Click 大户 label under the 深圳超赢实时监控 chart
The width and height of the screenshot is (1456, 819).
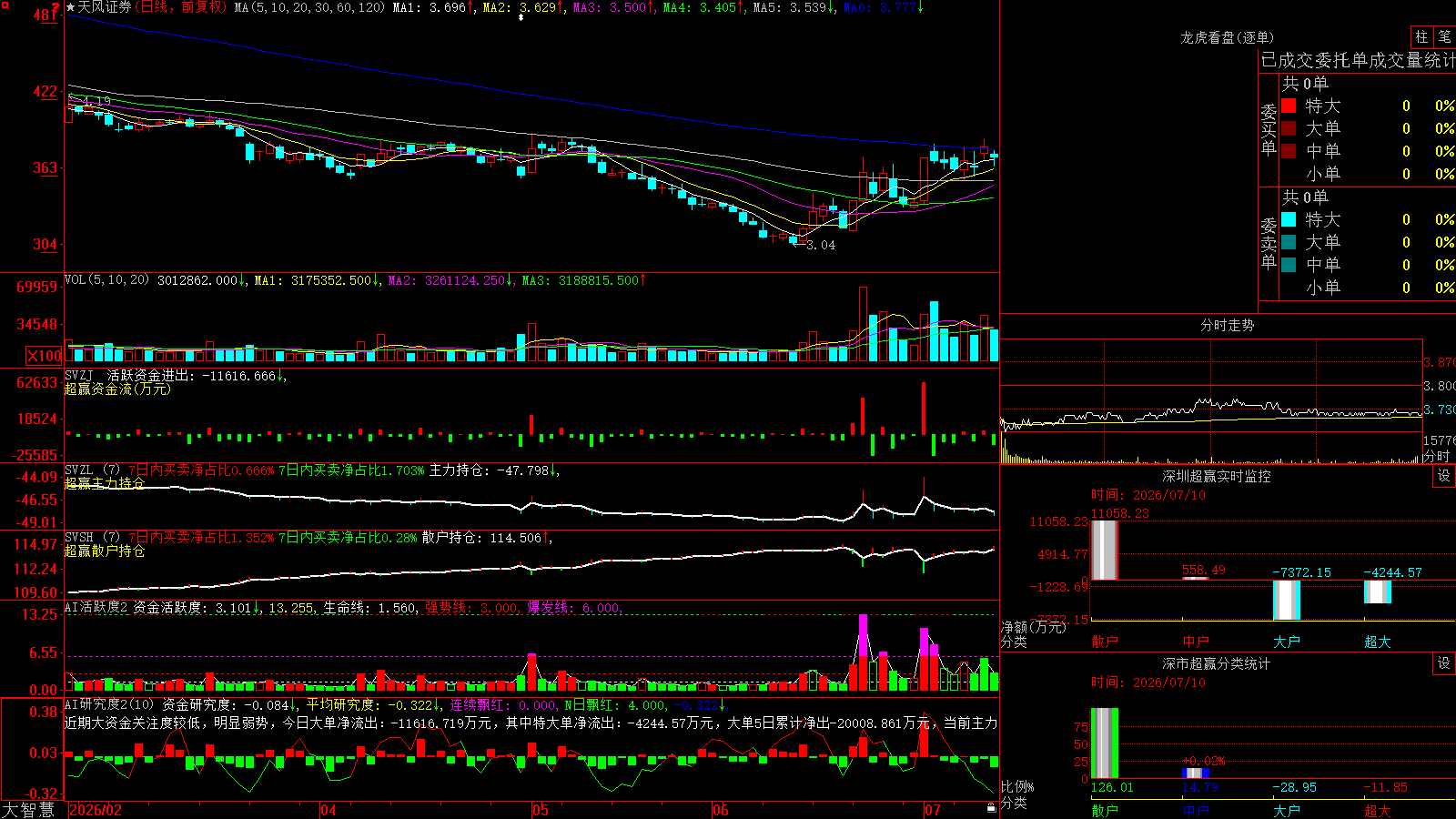(1287, 642)
